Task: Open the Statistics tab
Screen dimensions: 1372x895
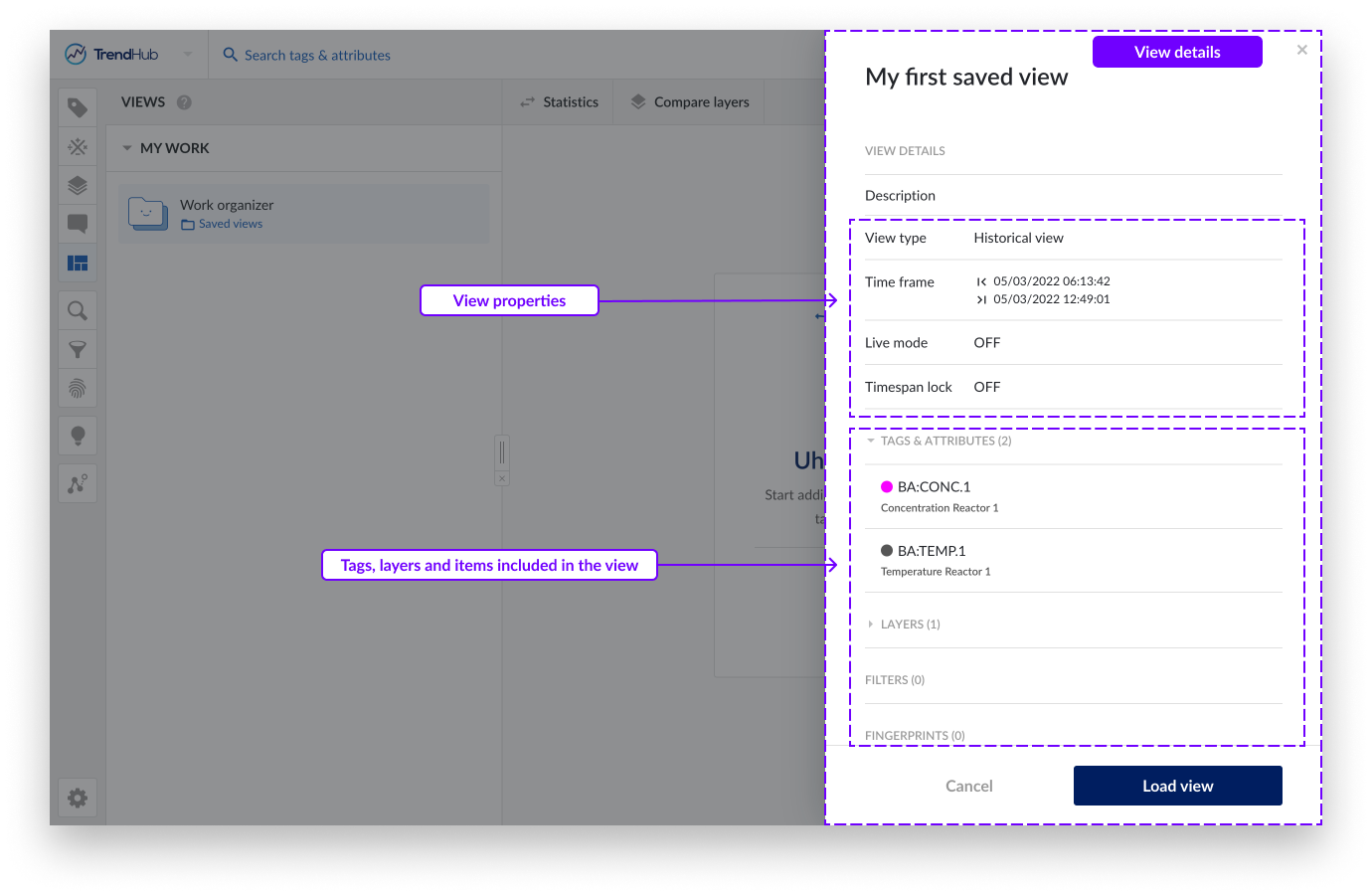Action: coord(560,102)
